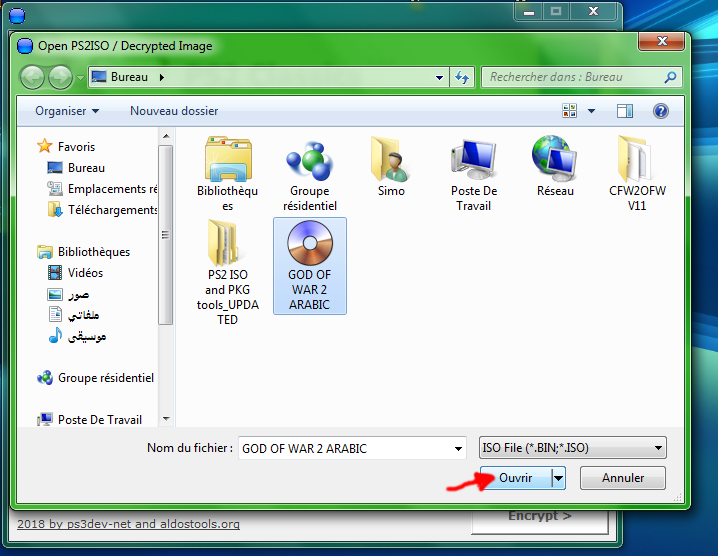
Task: Expand the file name history dropdown
Action: coord(458,448)
